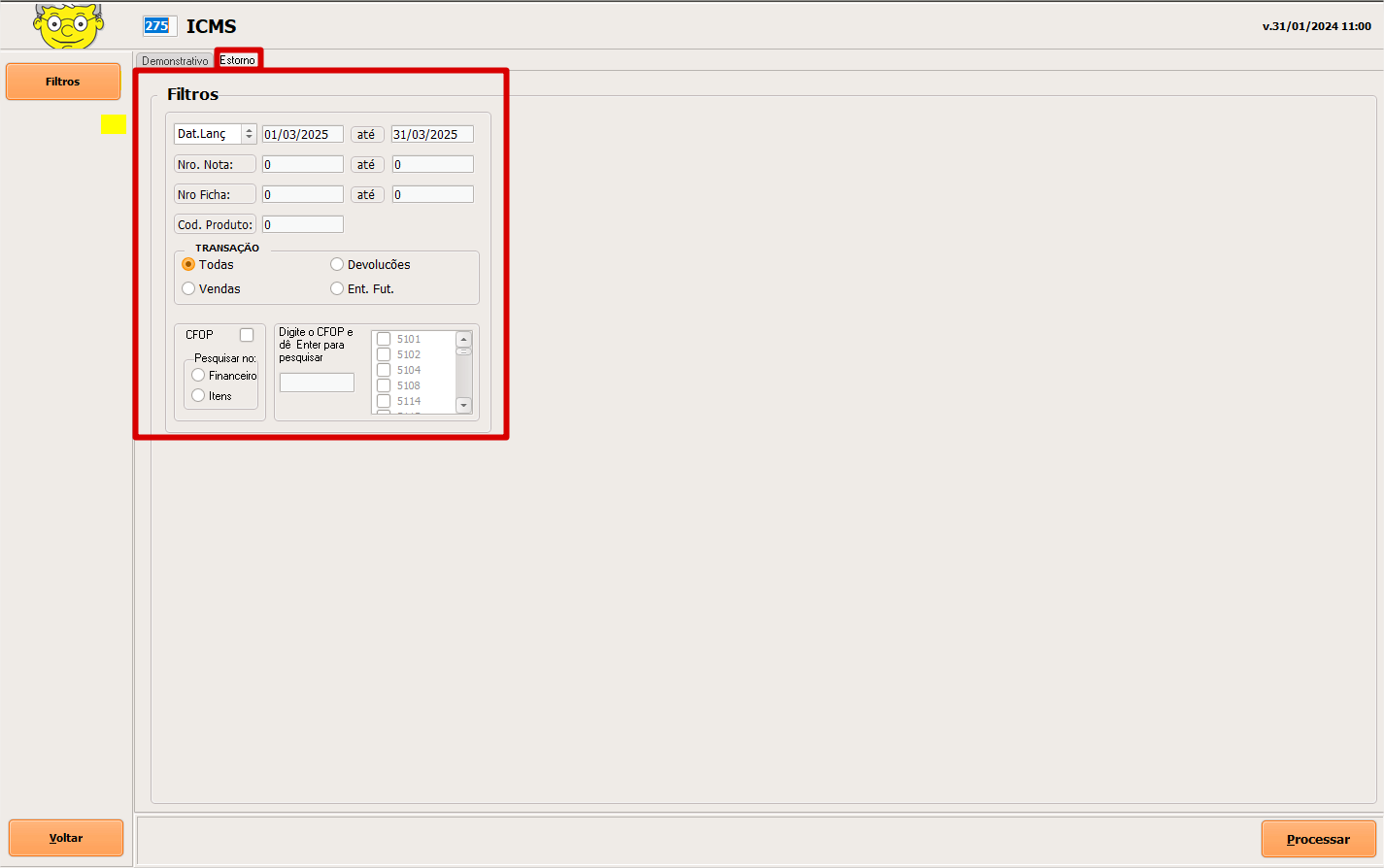The height and width of the screenshot is (868, 1384).
Task: Click the yellow square indicator
Action: tap(113, 123)
